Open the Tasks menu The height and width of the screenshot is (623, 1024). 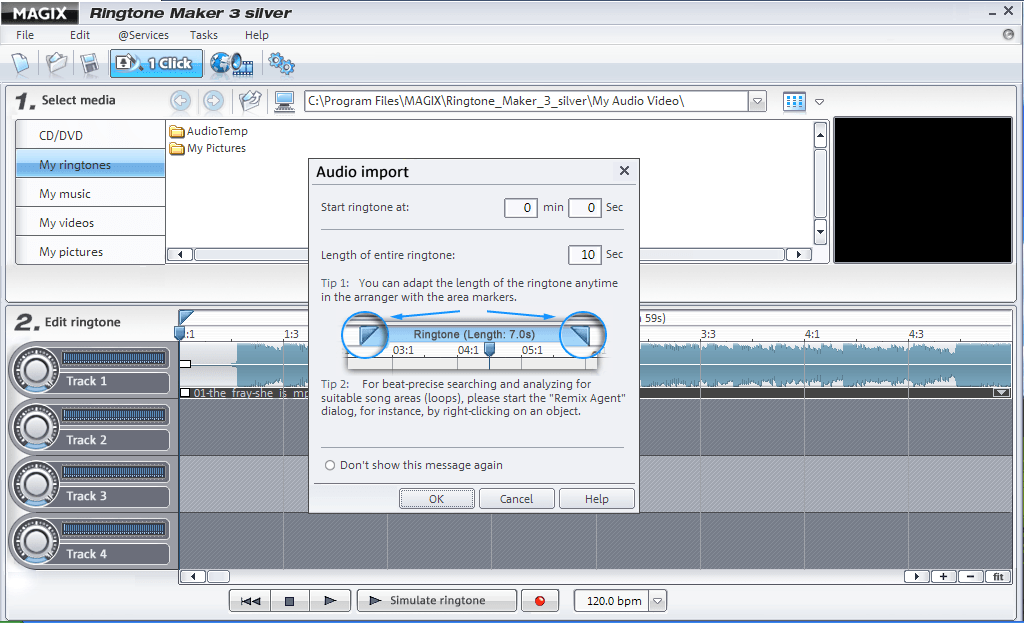click(204, 35)
